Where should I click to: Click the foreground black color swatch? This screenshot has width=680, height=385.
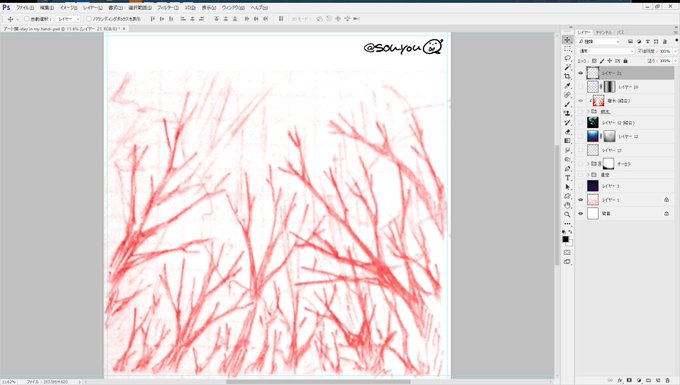[566, 239]
